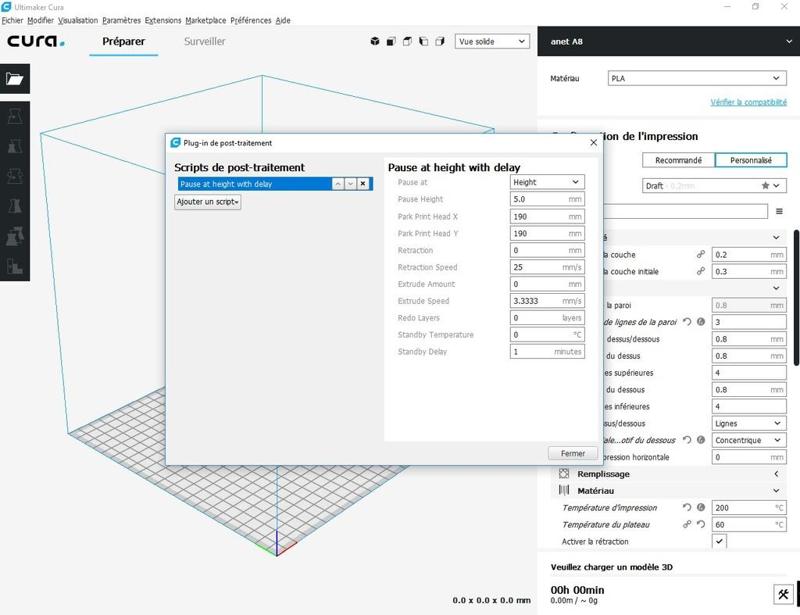Click formula icon beside Concentrique setting
Screen dimensions: 800x615
pyautogui.click(x=701, y=440)
